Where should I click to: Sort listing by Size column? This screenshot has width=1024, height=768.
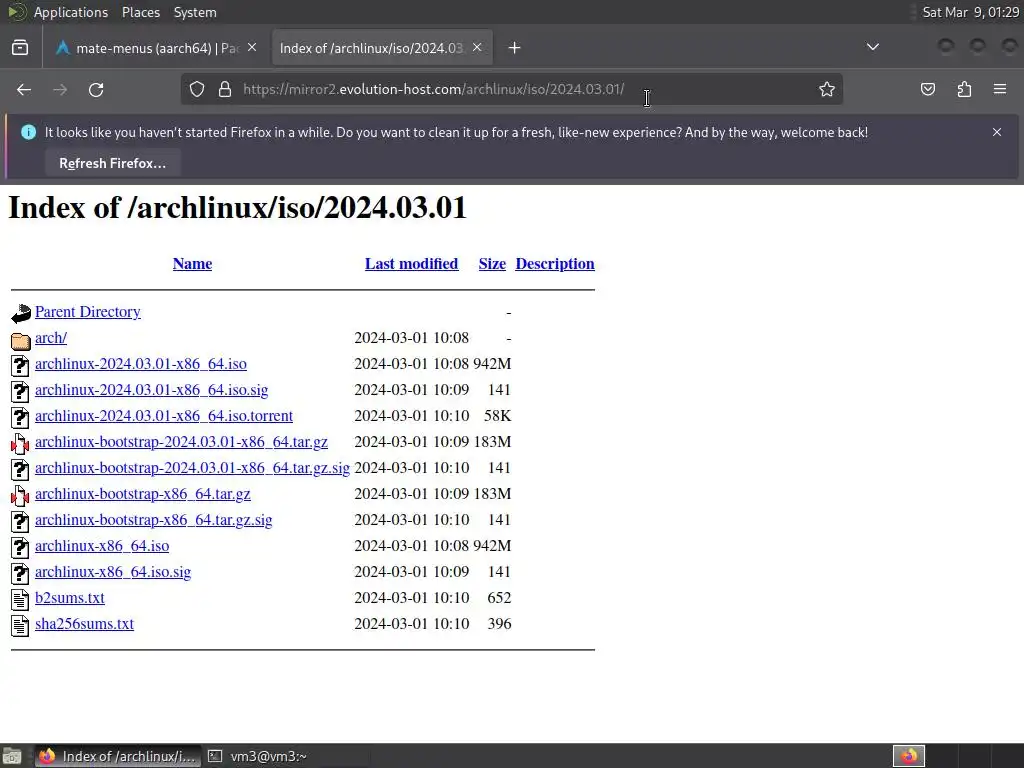(x=492, y=264)
